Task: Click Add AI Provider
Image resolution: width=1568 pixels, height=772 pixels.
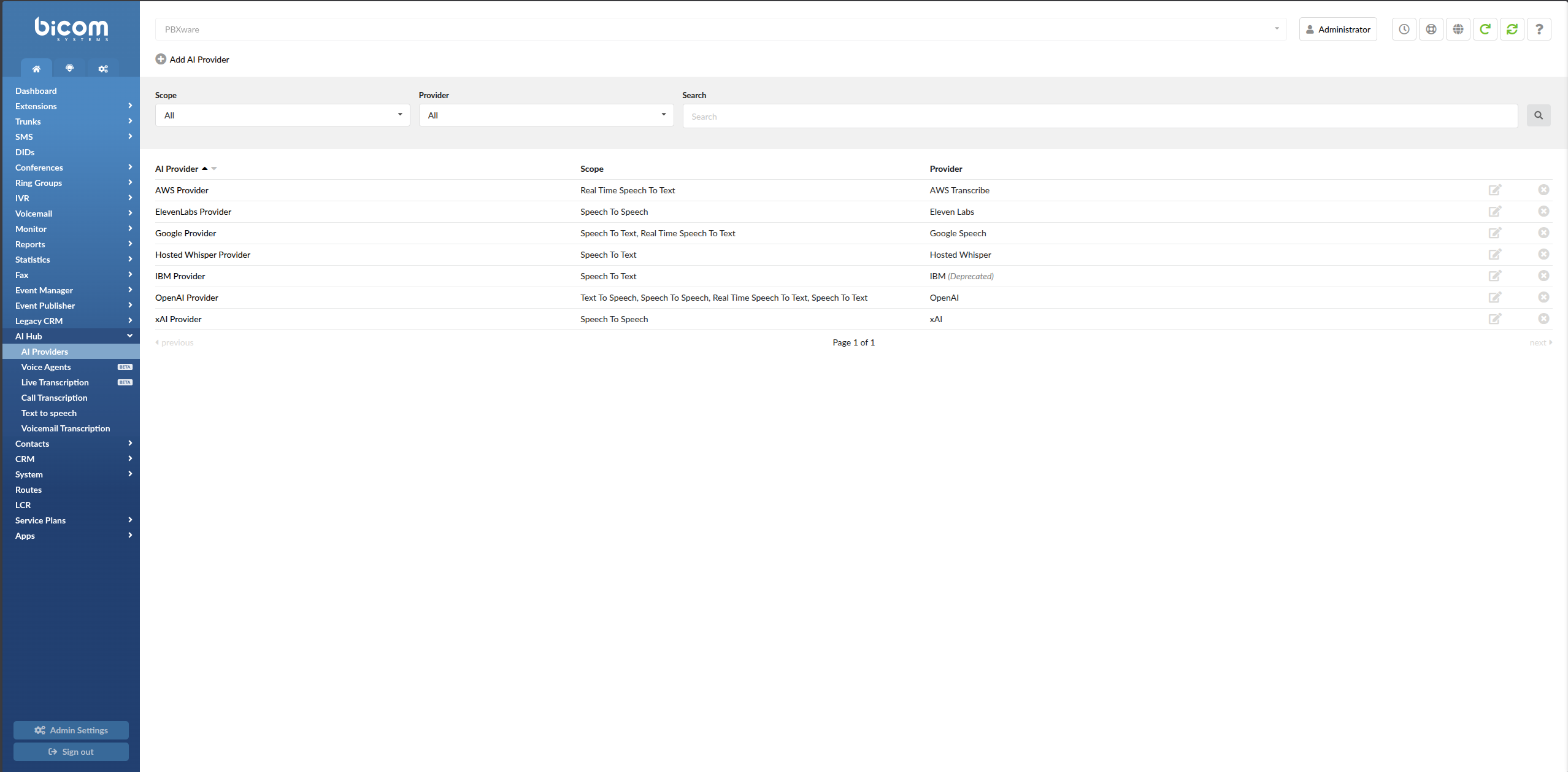Action: coord(192,60)
